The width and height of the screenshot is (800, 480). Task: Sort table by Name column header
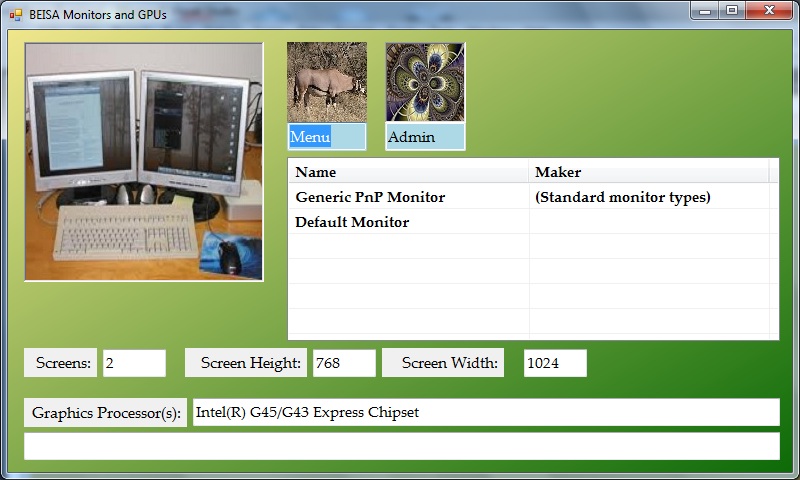click(x=408, y=172)
